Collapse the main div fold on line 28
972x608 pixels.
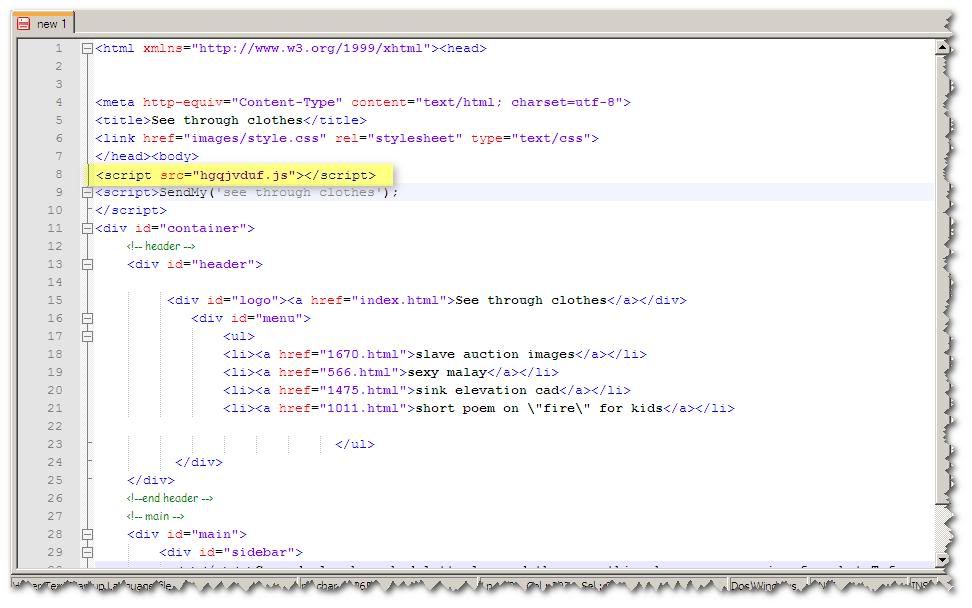(87, 534)
